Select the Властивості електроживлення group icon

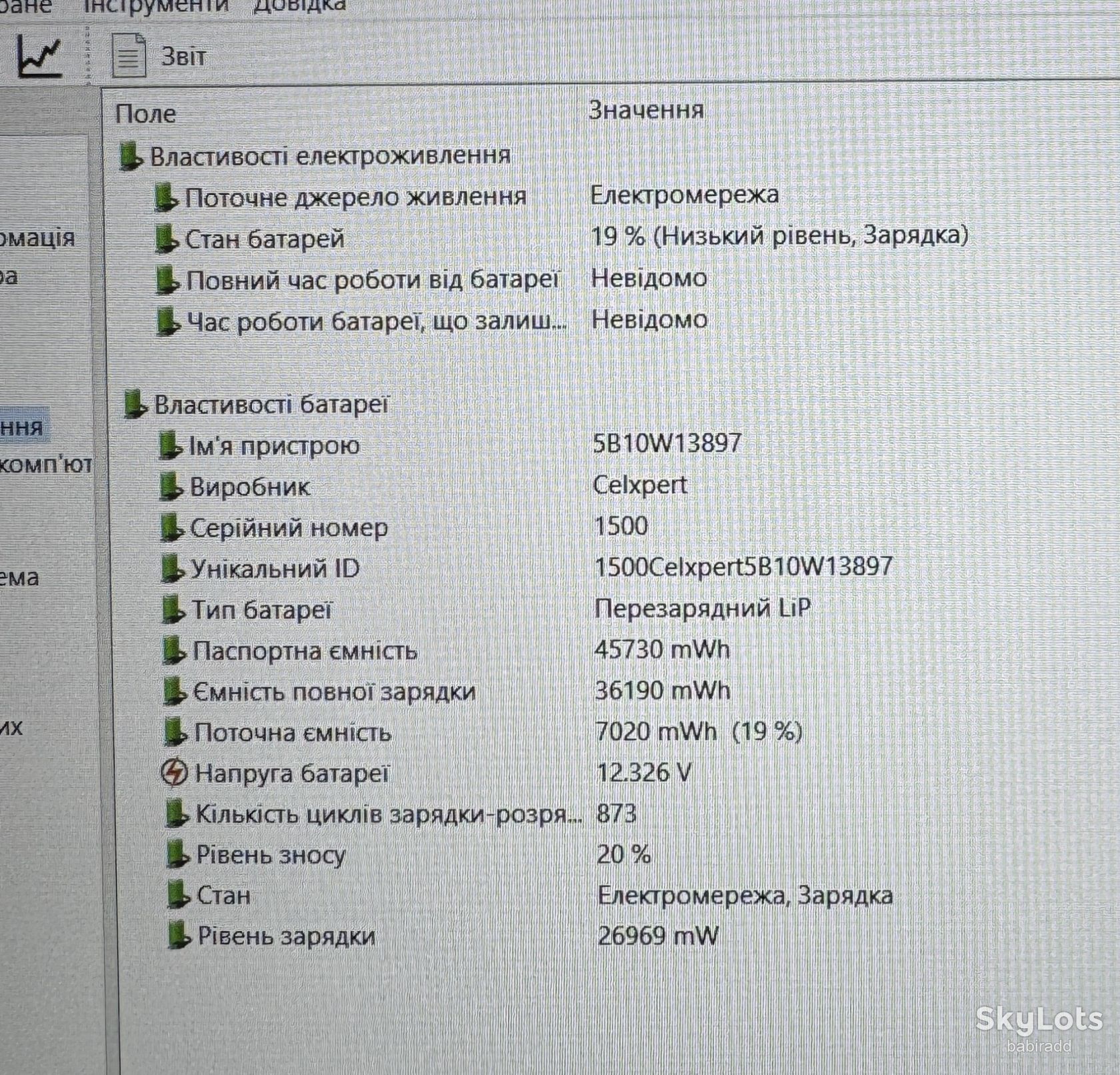pyautogui.click(x=130, y=157)
